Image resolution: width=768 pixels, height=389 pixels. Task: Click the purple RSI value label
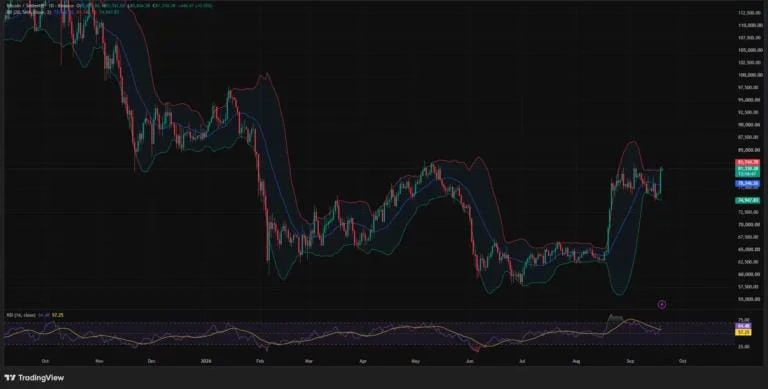point(744,326)
